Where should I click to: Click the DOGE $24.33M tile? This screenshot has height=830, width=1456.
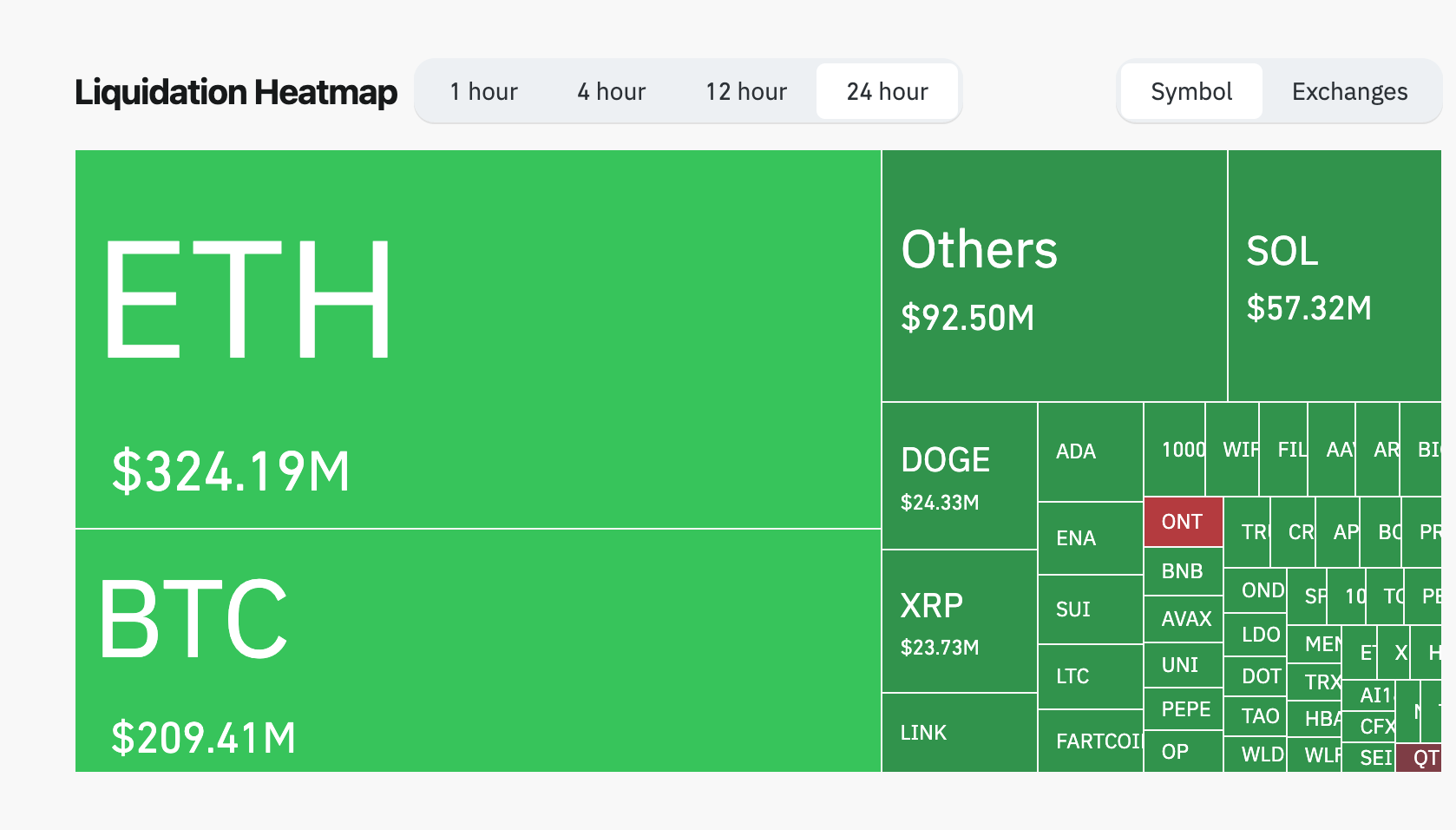point(959,476)
